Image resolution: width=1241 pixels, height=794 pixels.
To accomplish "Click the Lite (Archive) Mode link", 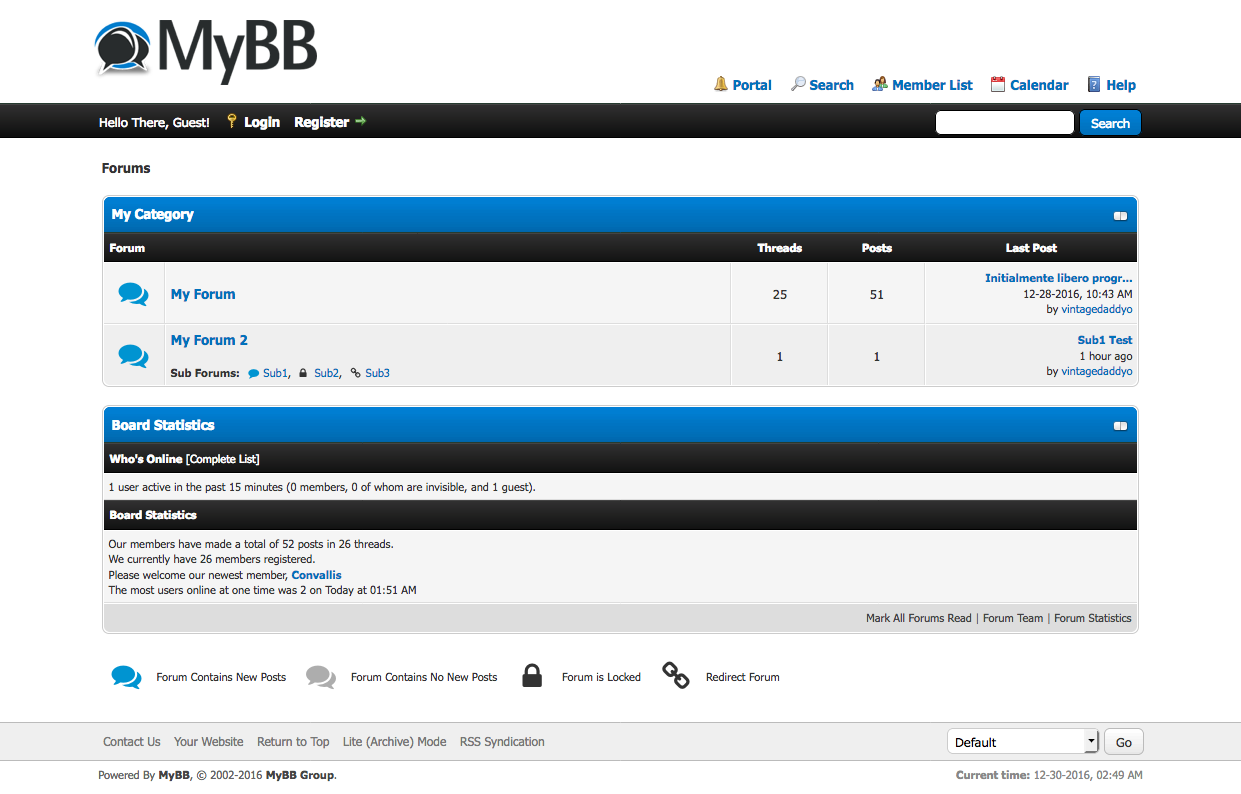I will click(x=394, y=742).
